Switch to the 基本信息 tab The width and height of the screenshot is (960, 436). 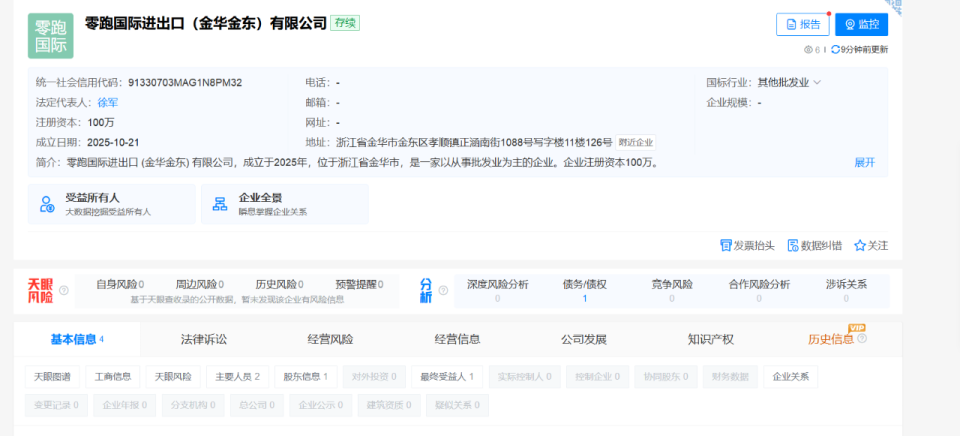(x=77, y=339)
